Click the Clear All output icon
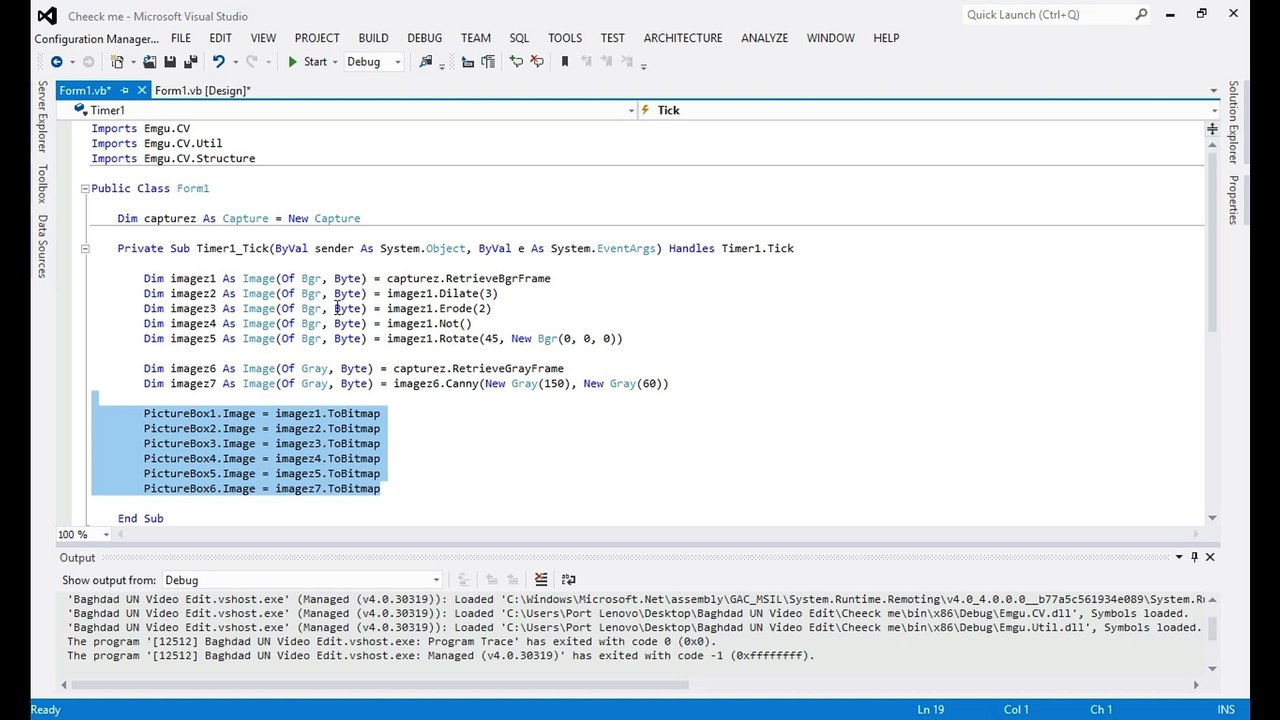The height and width of the screenshot is (720, 1280). point(541,579)
